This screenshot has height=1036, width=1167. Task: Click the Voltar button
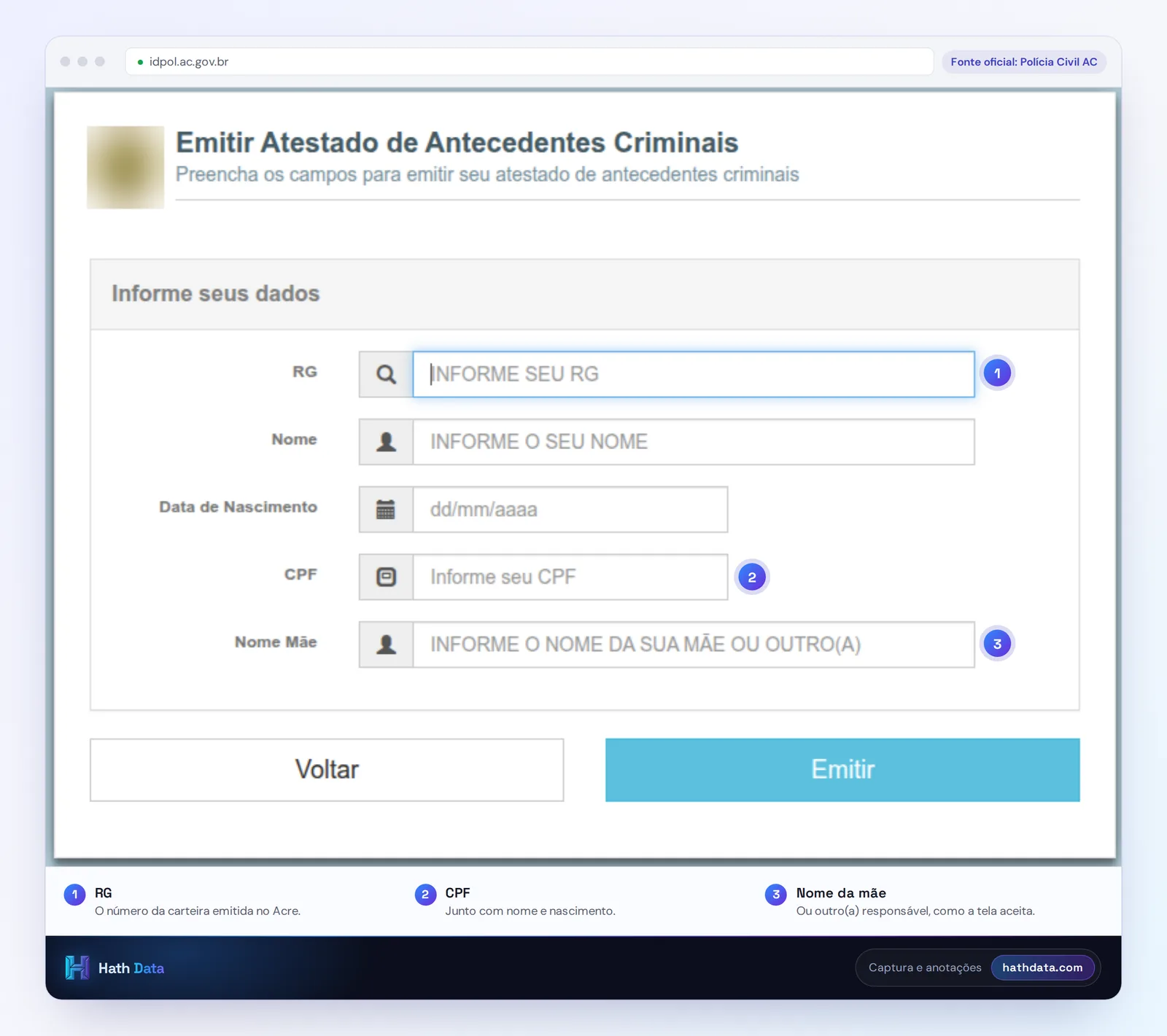coord(327,770)
